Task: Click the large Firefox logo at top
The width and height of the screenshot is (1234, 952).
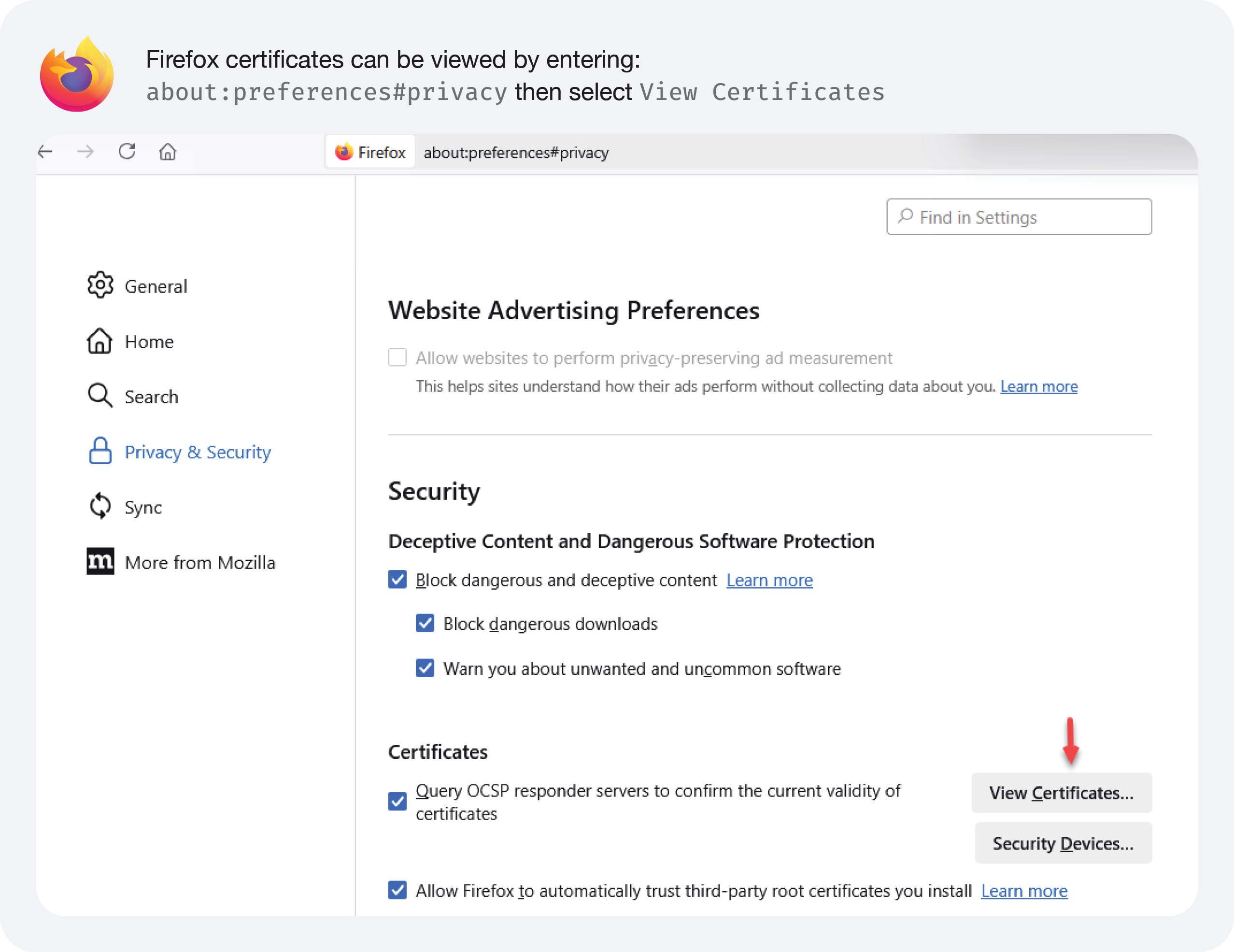Action: [77, 74]
